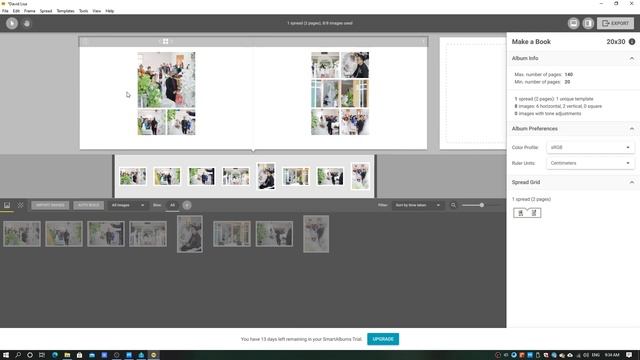The height and width of the screenshot is (360, 640).
Task: Open Task View on taskbar
Action: pyautogui.click(x=42, y=355)
